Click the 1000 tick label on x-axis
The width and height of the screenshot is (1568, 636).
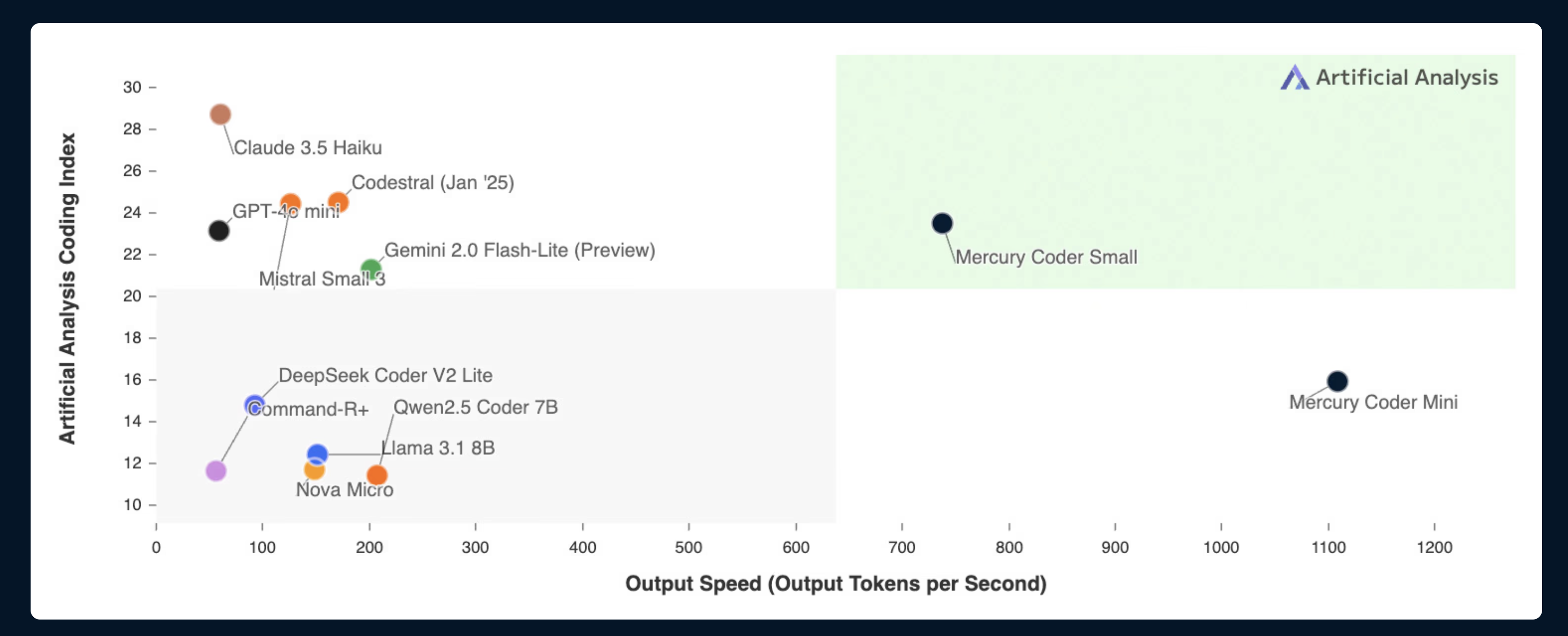pyautogui.click(x=1221, y=548)
